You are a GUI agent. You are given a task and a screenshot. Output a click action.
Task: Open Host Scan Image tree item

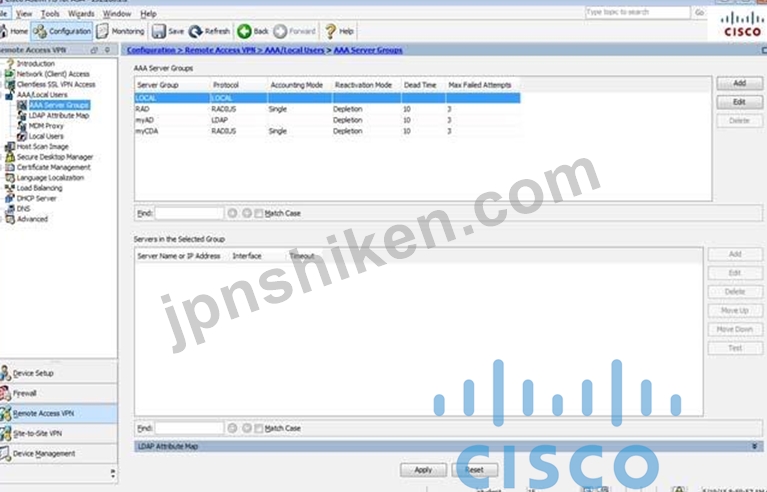[x=43, y=146]
